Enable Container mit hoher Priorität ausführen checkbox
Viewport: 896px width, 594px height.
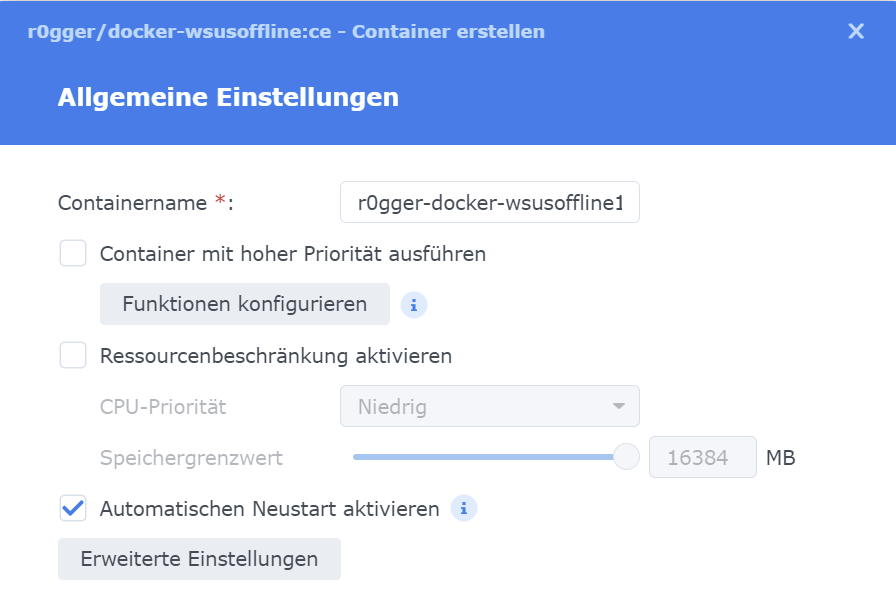[x=73, y=253]
